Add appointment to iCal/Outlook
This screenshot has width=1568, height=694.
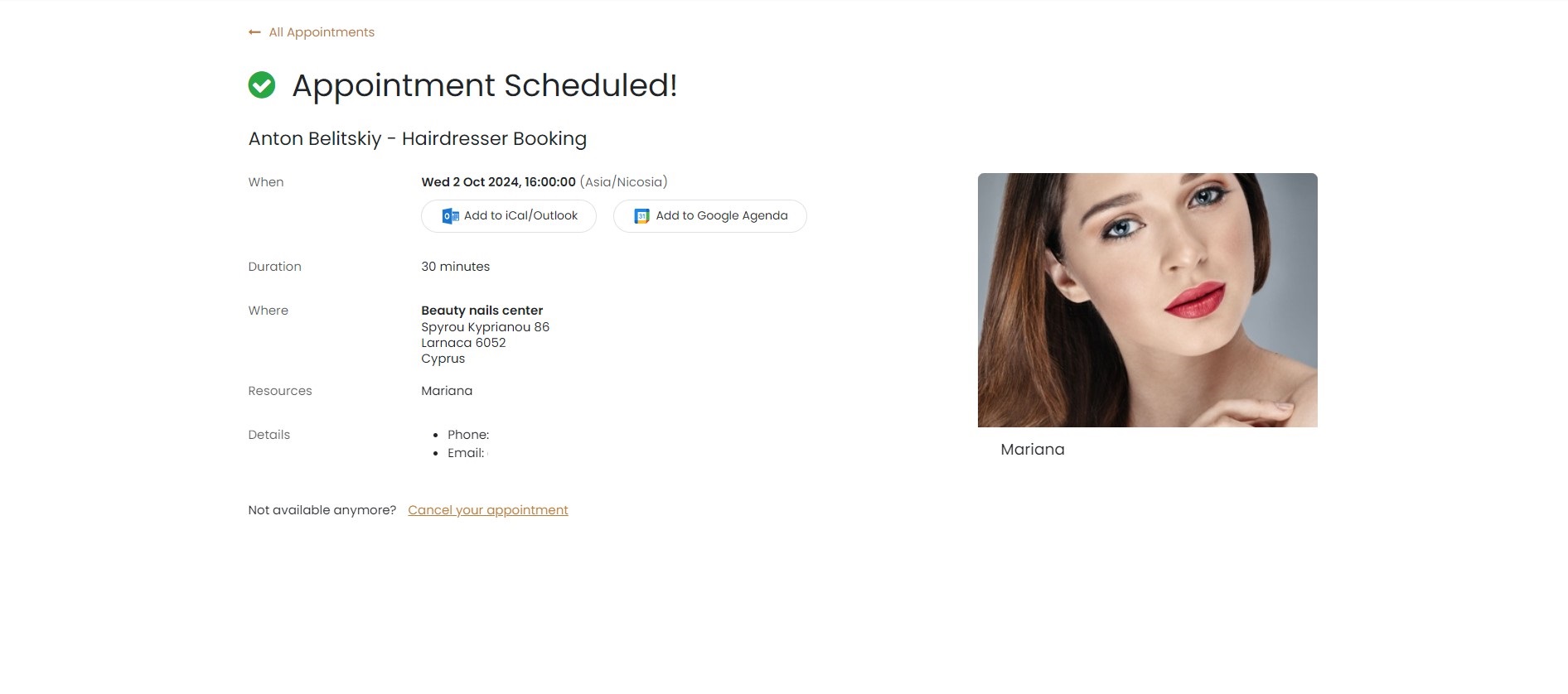point(509,216)
